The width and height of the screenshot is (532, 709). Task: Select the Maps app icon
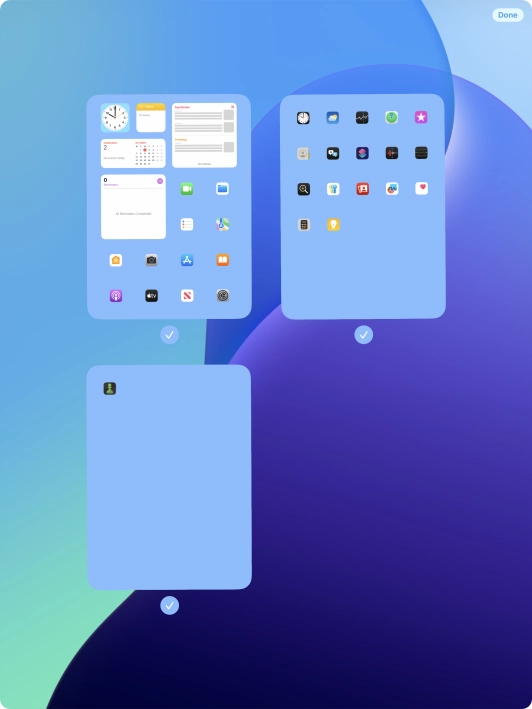coord(222,224)
